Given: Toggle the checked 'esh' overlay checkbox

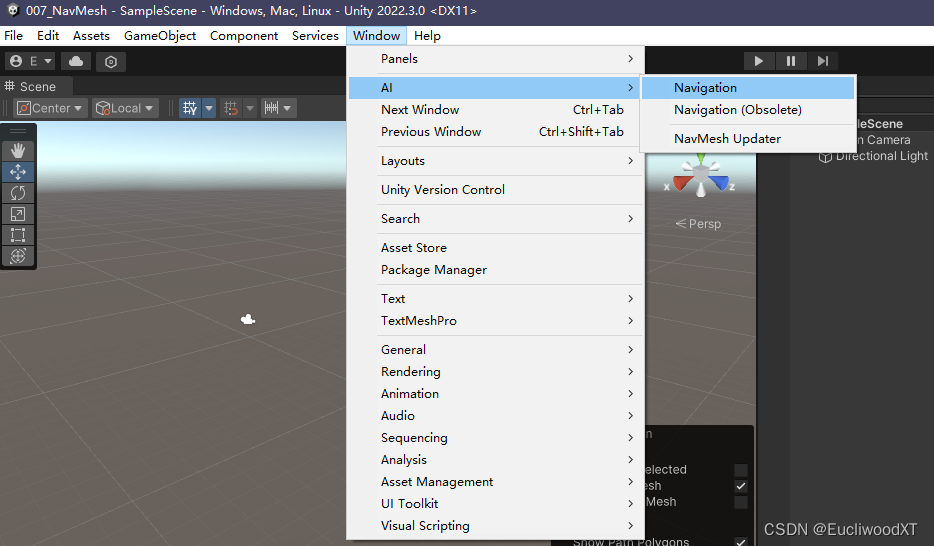Looking at the screenshot, I should pyautogui.click(x=740, y=486).
